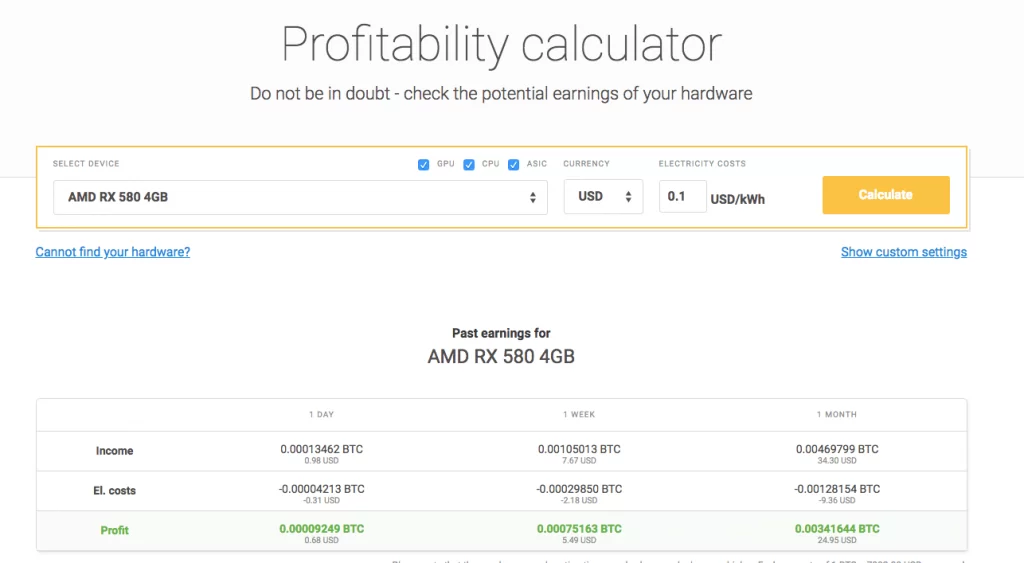Expand the USD currency selector

click(603, 197)
